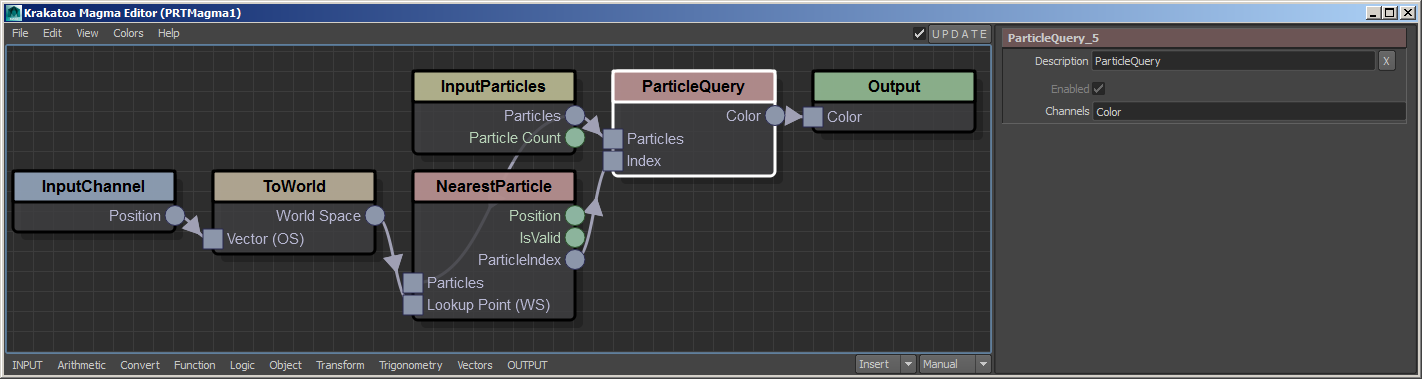
Task: Open the Function node category
Action: click(x=194, y=365)
